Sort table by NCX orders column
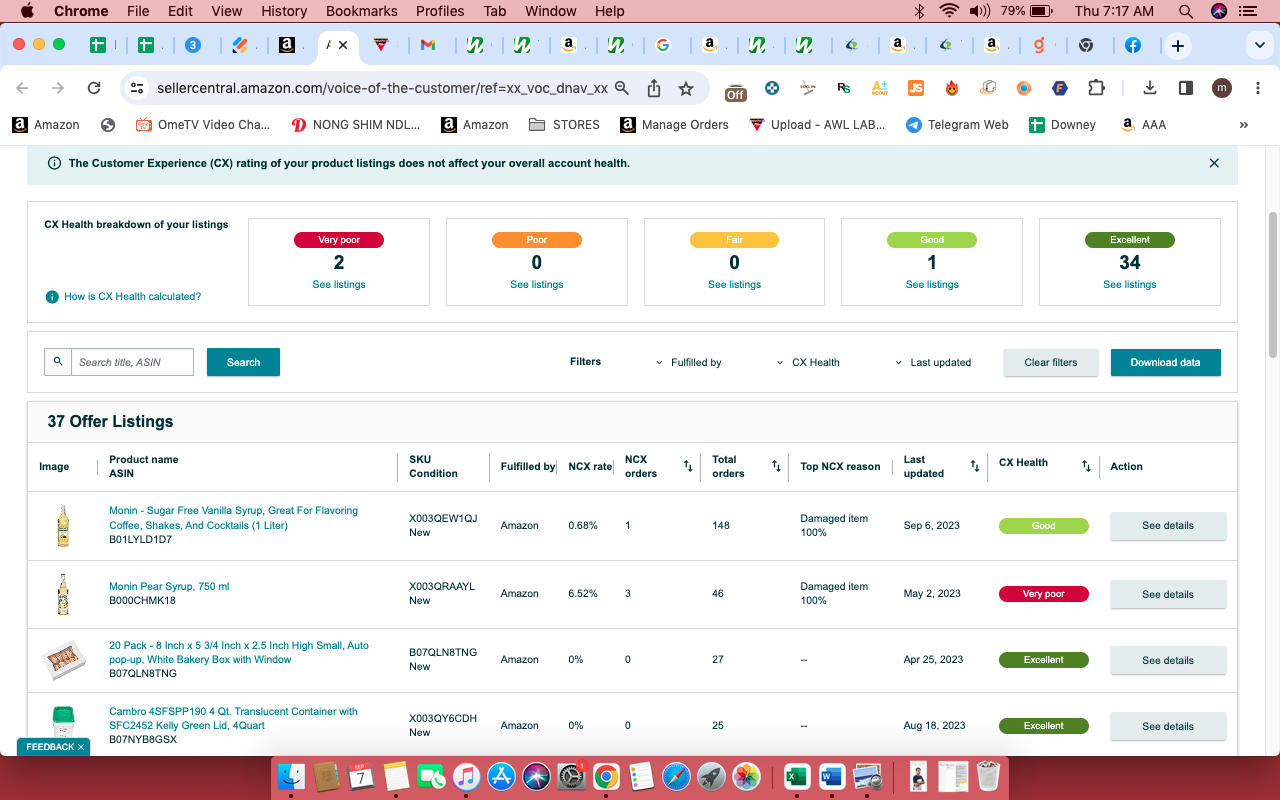Viewport: 1280px width, 800px height. coord(688,466)
